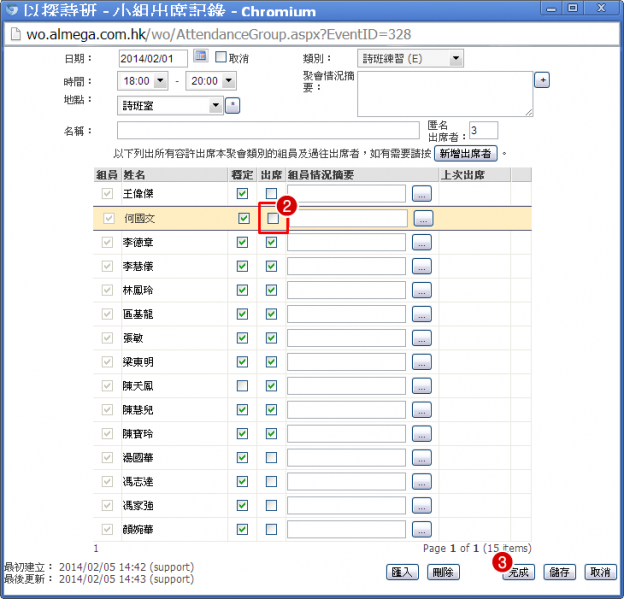This screenshot has width=624, height=599.
Task: Open the summary ellipsis button for 李德章
Action: [422, 242]
